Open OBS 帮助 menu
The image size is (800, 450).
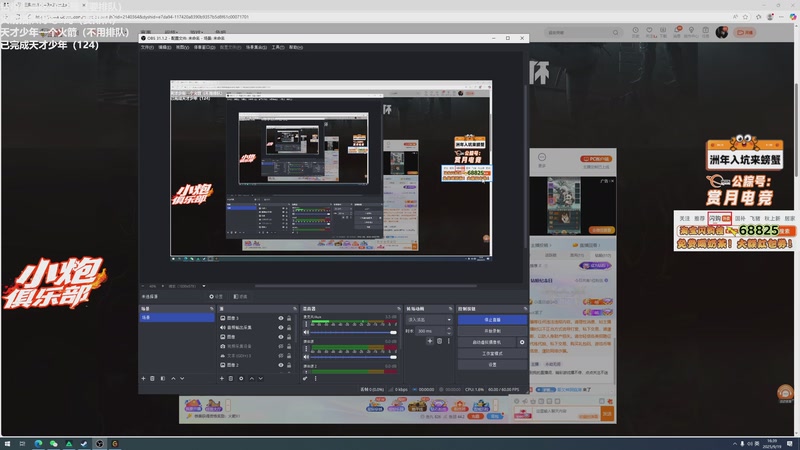296,47
